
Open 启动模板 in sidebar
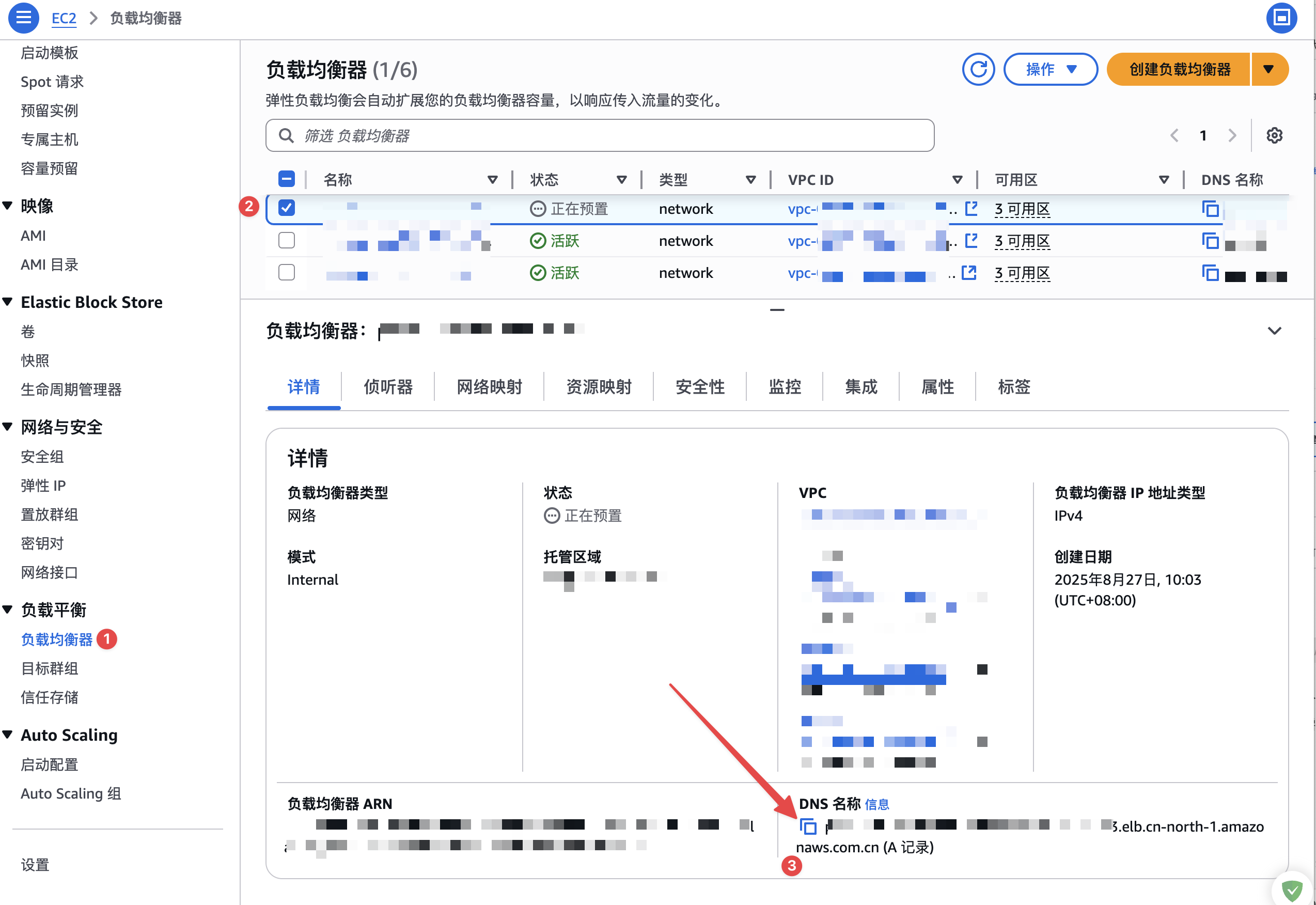click(x=50, y=53)
